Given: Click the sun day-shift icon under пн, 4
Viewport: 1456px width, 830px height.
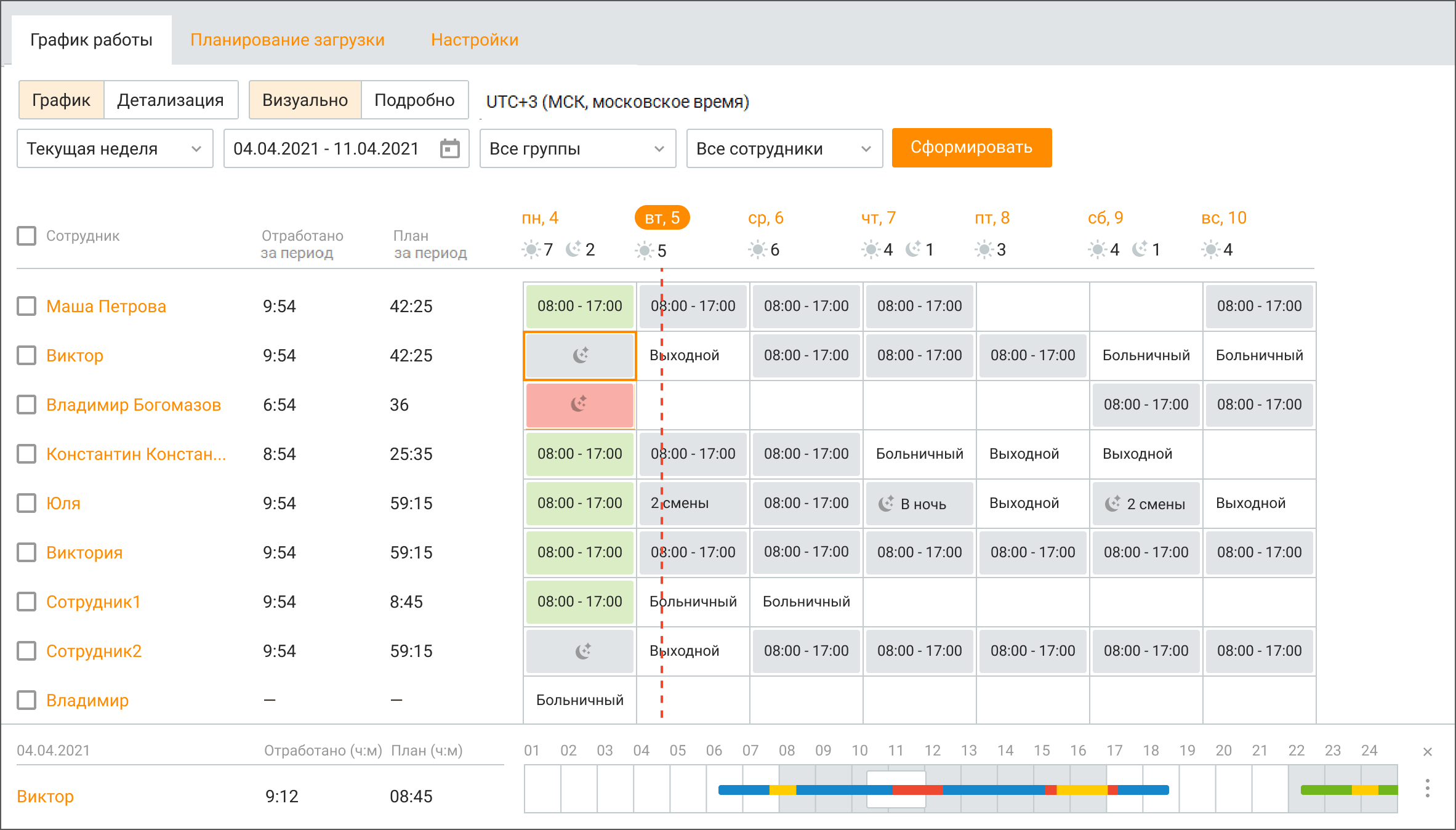Looking at the screenshot, I should click(x=530, y=249).
